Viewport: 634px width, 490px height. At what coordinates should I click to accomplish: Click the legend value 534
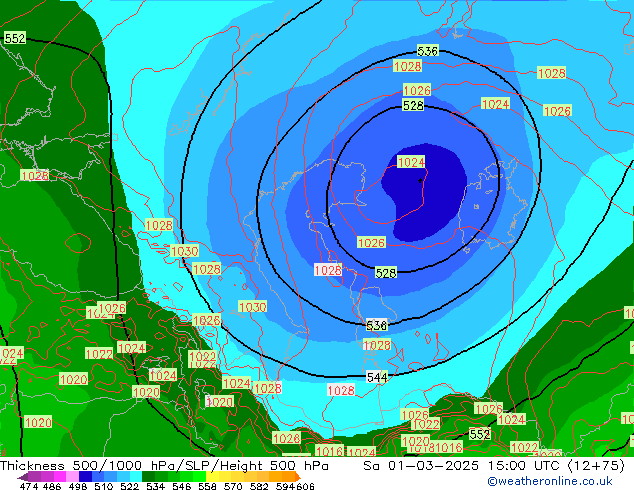[155, 486]
